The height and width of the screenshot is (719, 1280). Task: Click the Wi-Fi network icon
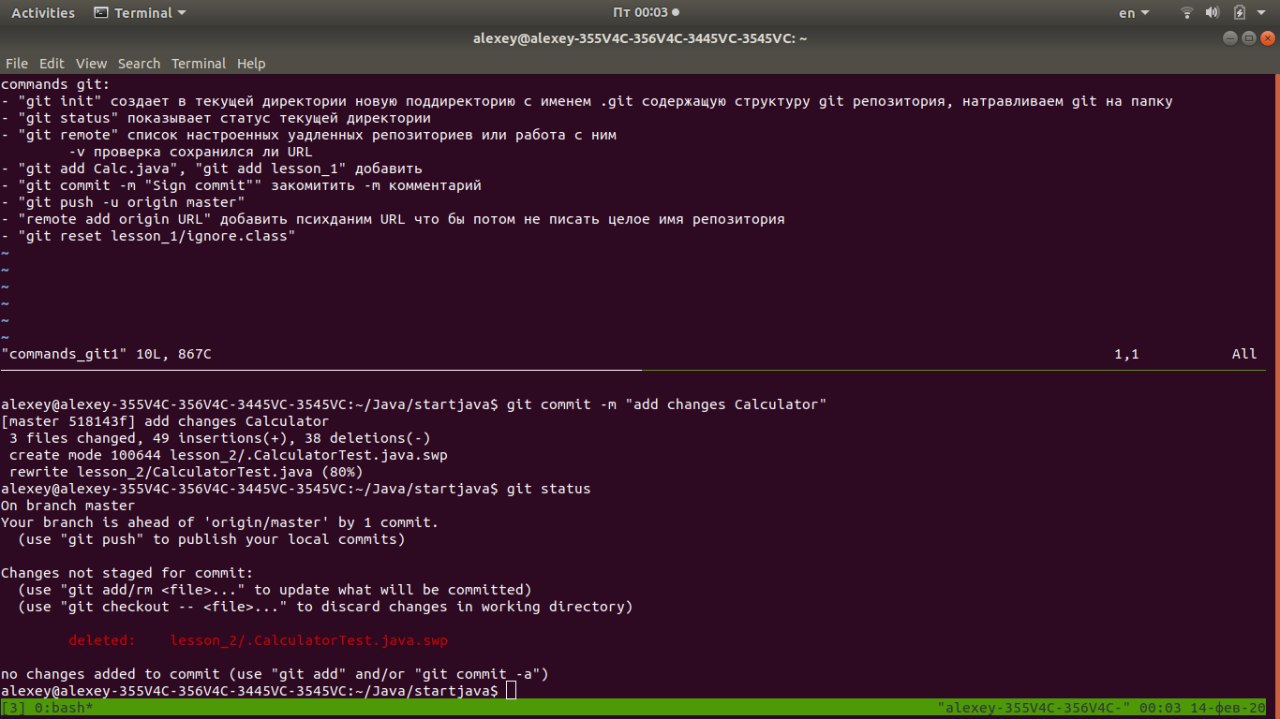pyautogui.click(x=1187, y=13)
